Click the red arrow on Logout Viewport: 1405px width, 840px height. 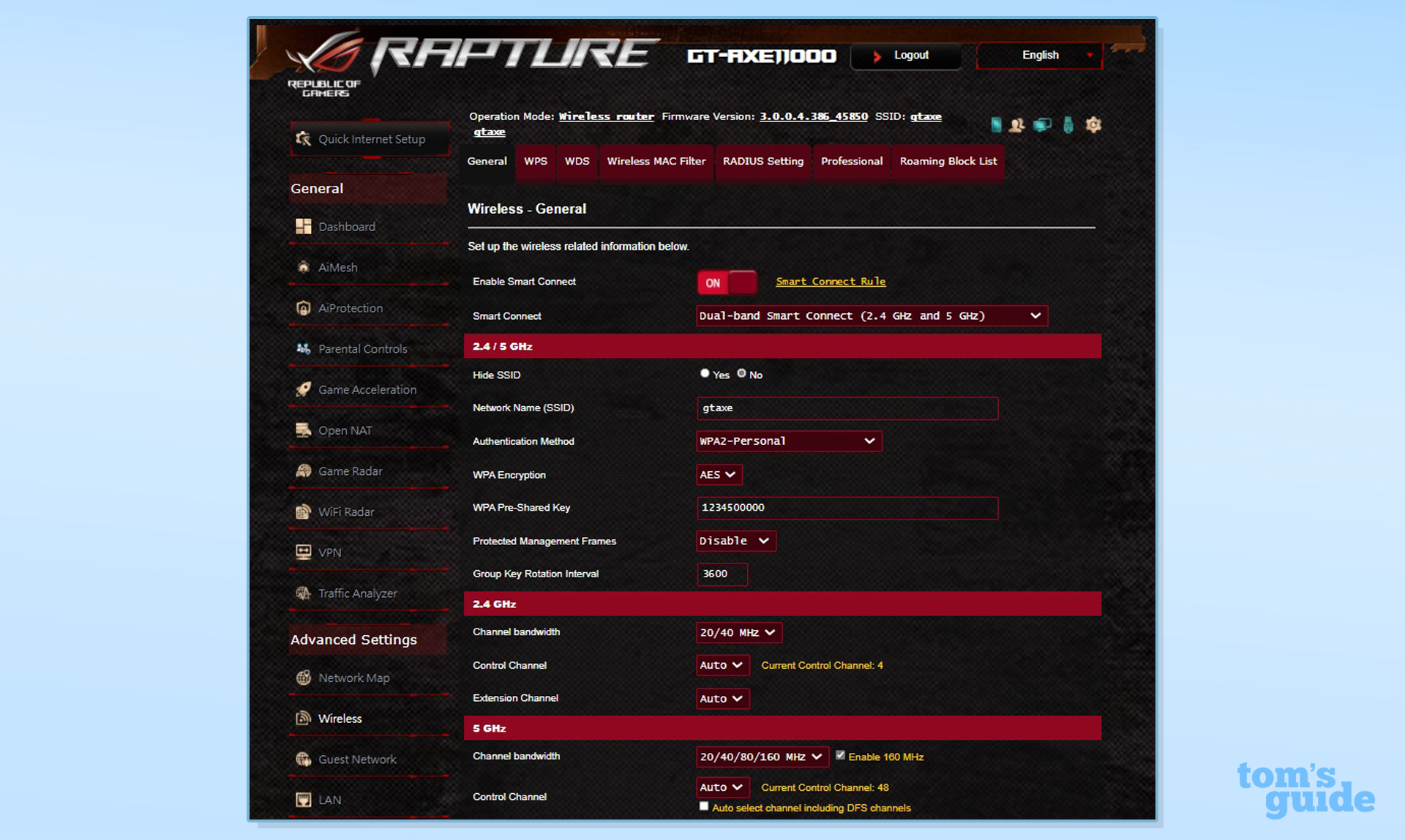click(x=877, y=56)
